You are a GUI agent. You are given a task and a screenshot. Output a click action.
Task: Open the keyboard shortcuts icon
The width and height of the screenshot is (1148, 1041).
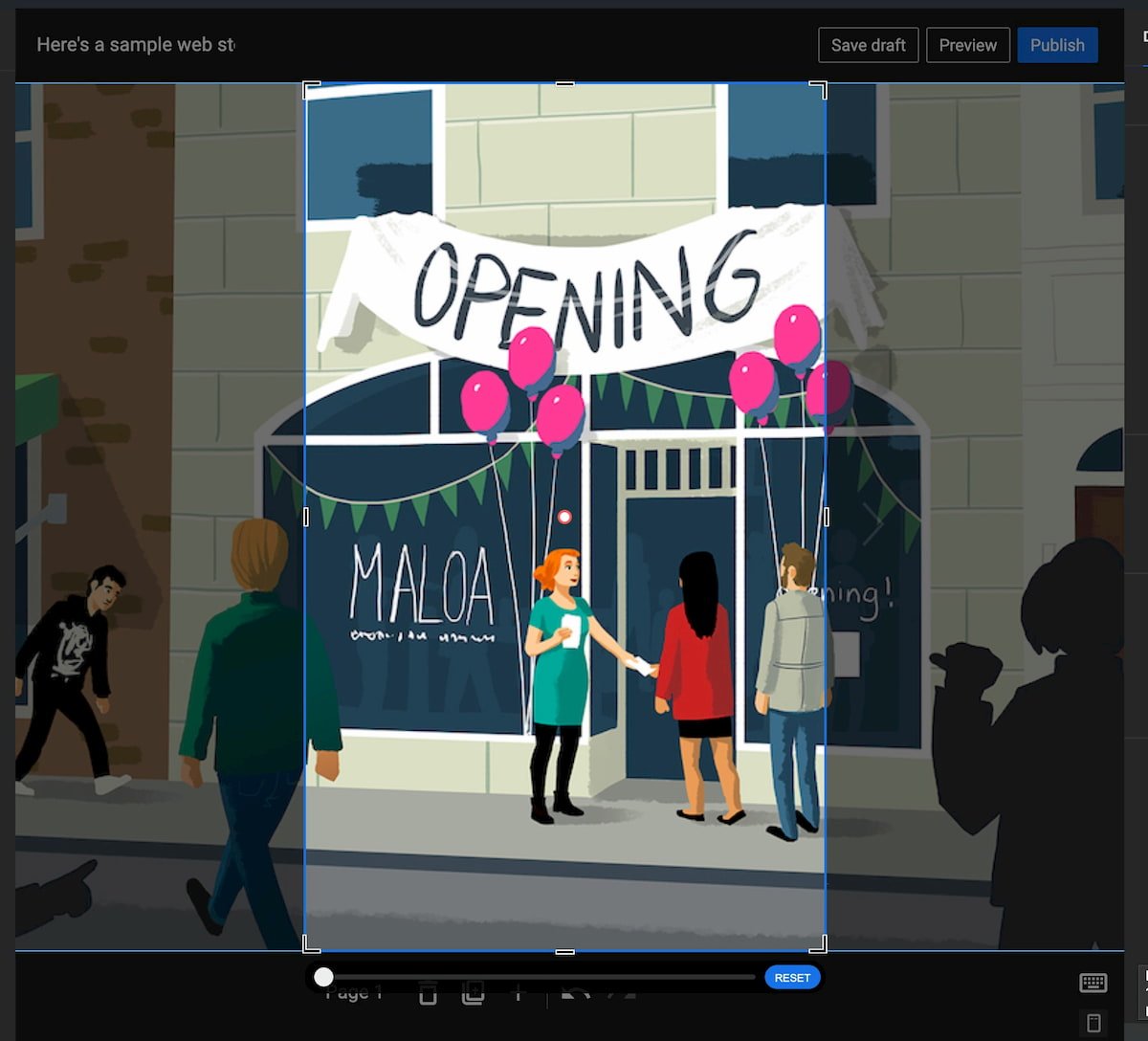pos(1093,983)
